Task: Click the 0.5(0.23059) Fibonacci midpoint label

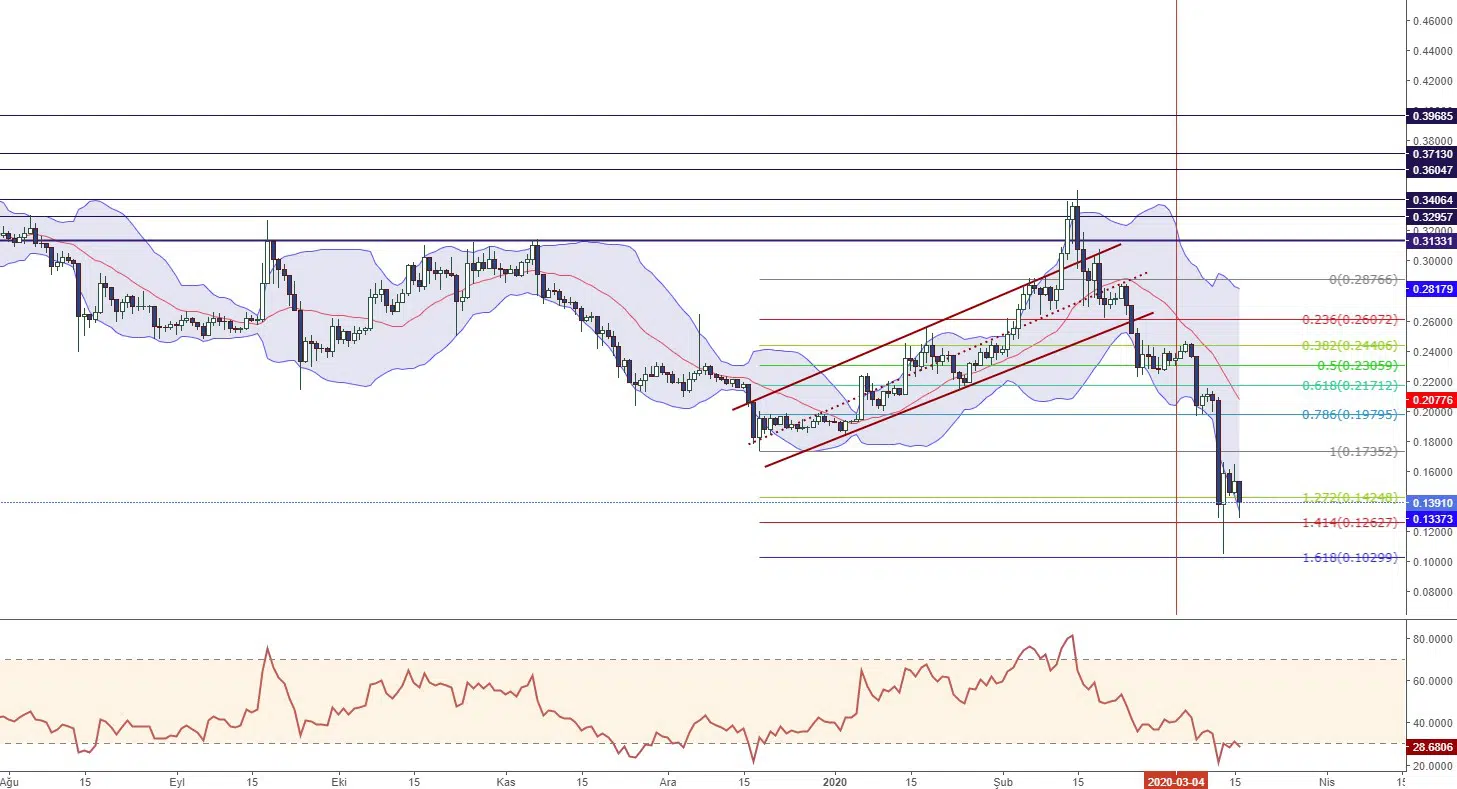Action: pos(1356,365)
